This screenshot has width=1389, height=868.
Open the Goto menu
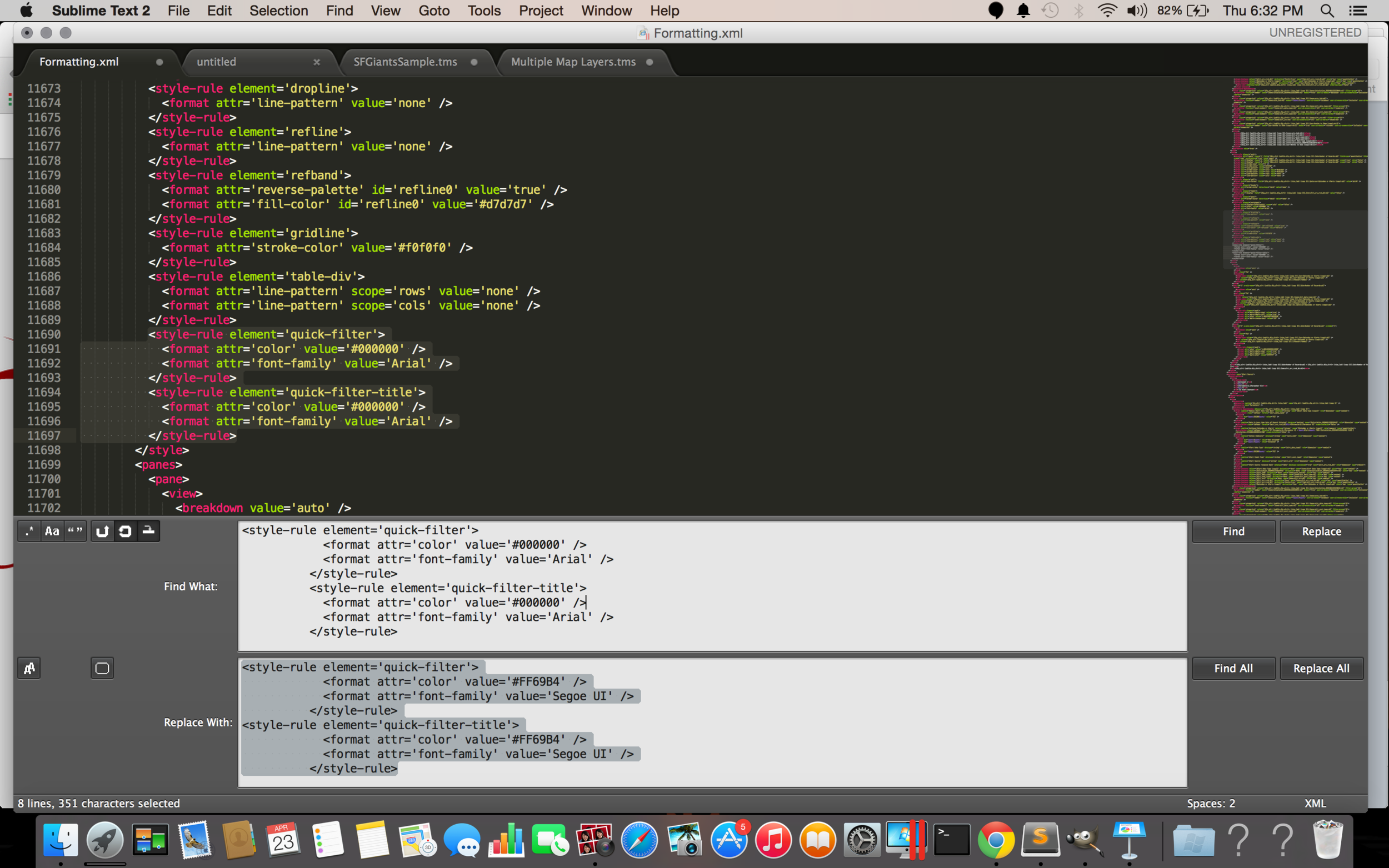pyautogui.click(x=433, y=11)
